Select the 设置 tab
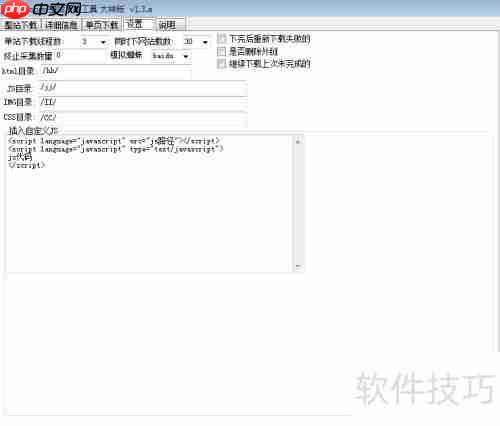Screen dimensions: 500x426 [139, 24]
